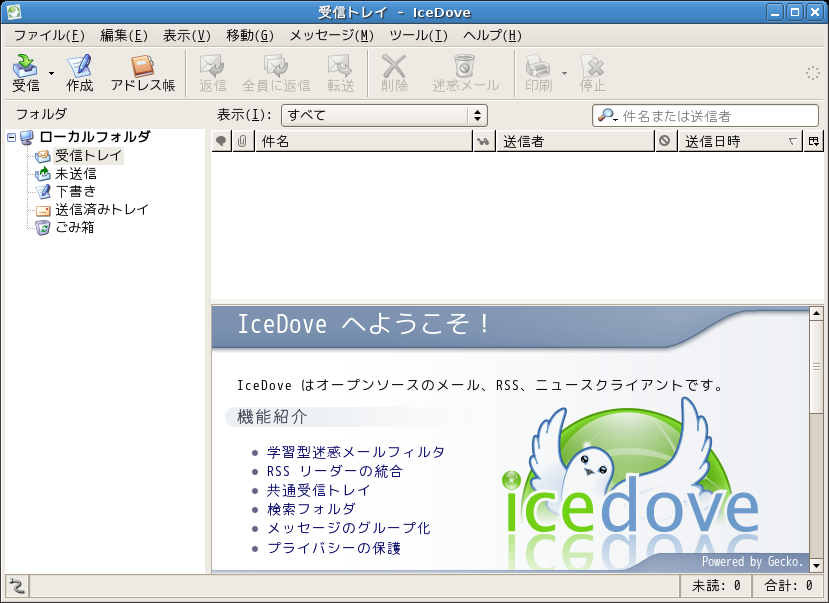Open the 表示 view filter combo box すべて
Screen dimensions: 829x603
pos(384,115)
